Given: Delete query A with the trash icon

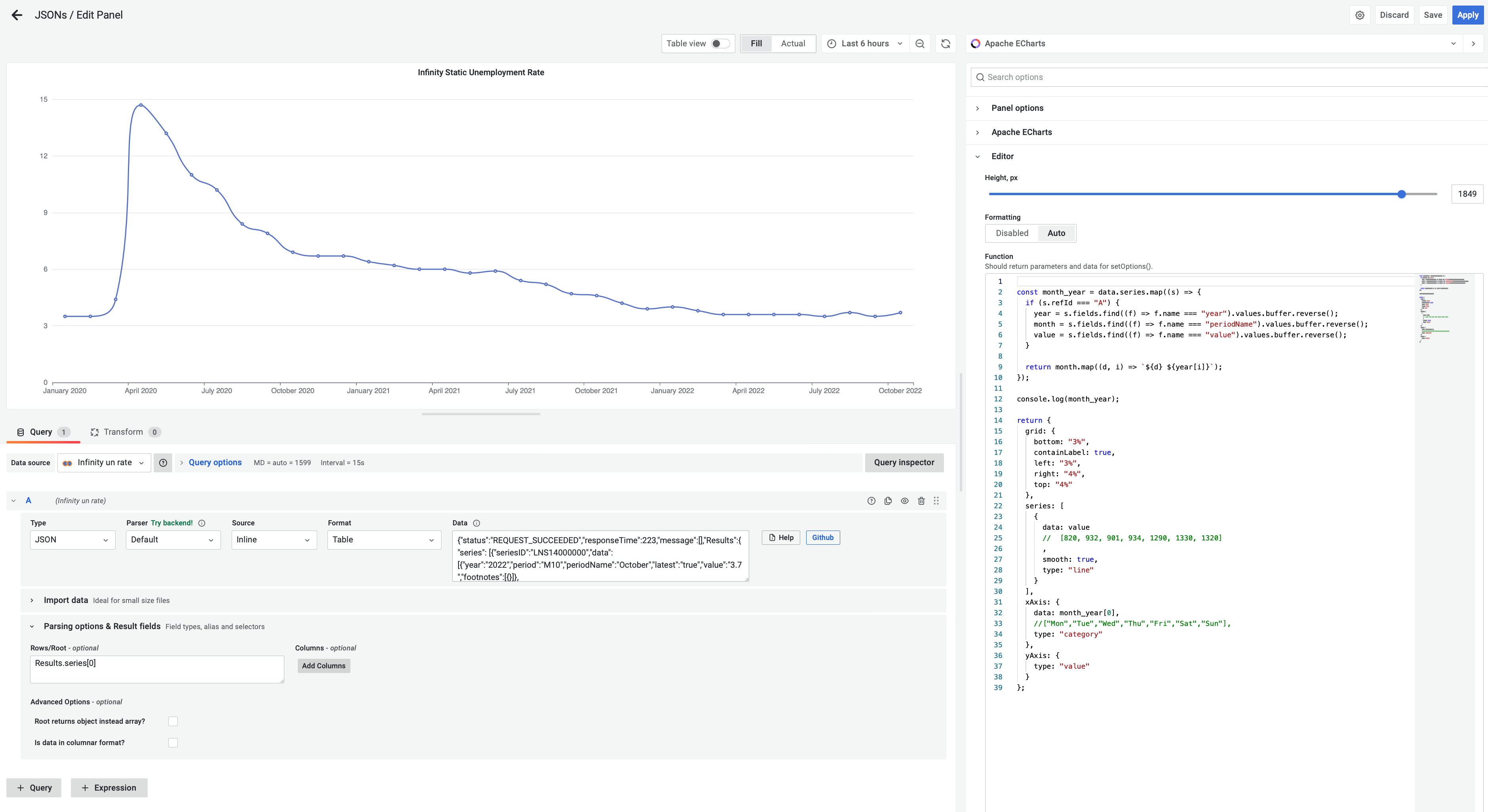Looking at the screenshot, I should tap(921, 501).
